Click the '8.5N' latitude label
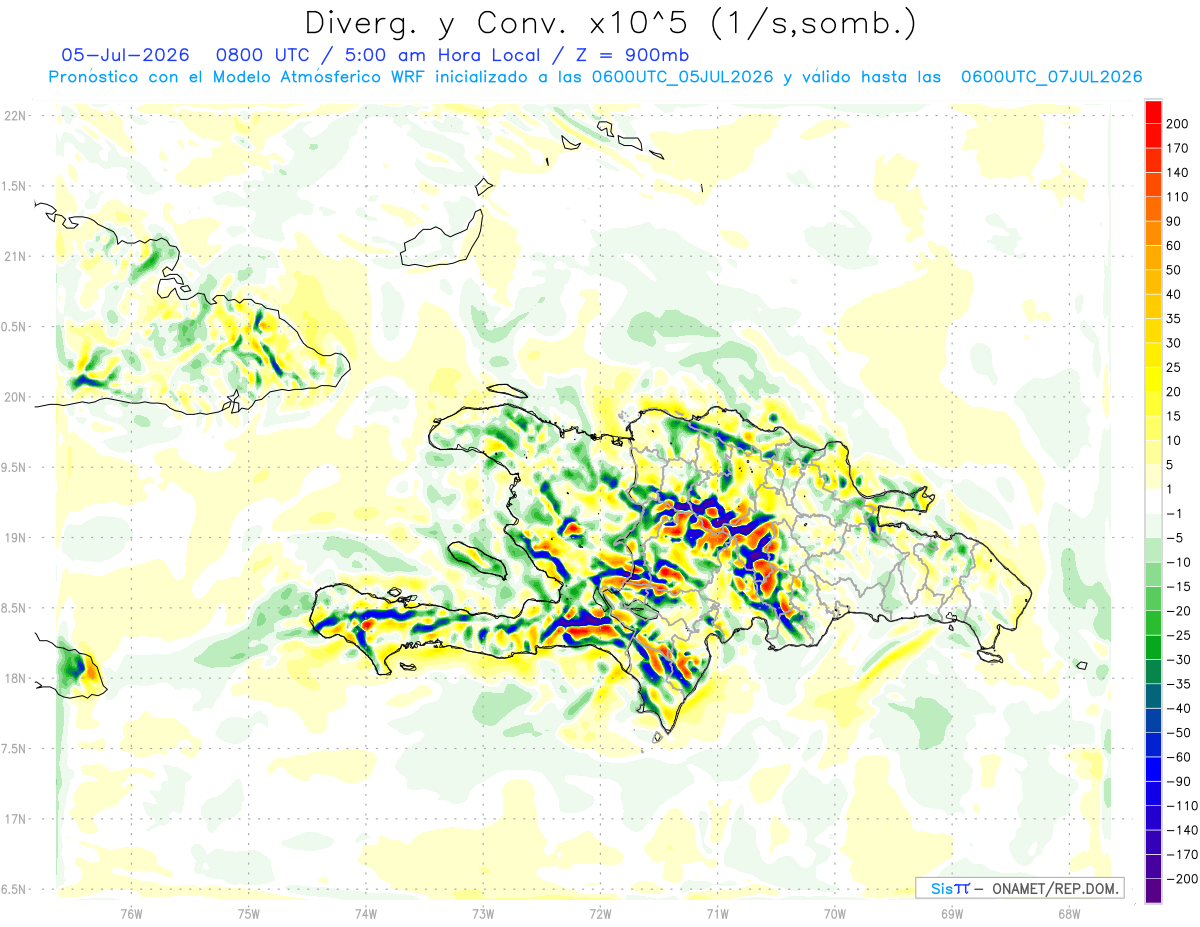1200x927 pixels. coord(15,608)
